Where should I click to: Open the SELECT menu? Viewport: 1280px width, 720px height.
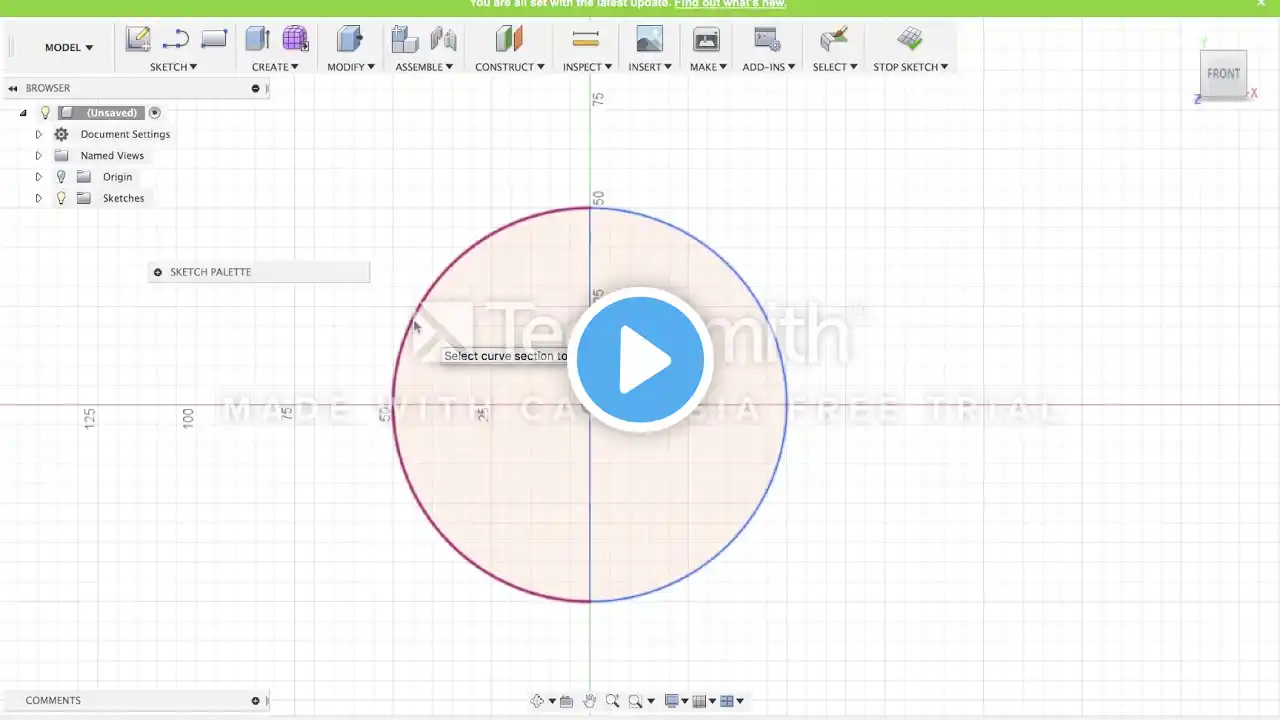(835, 67)
